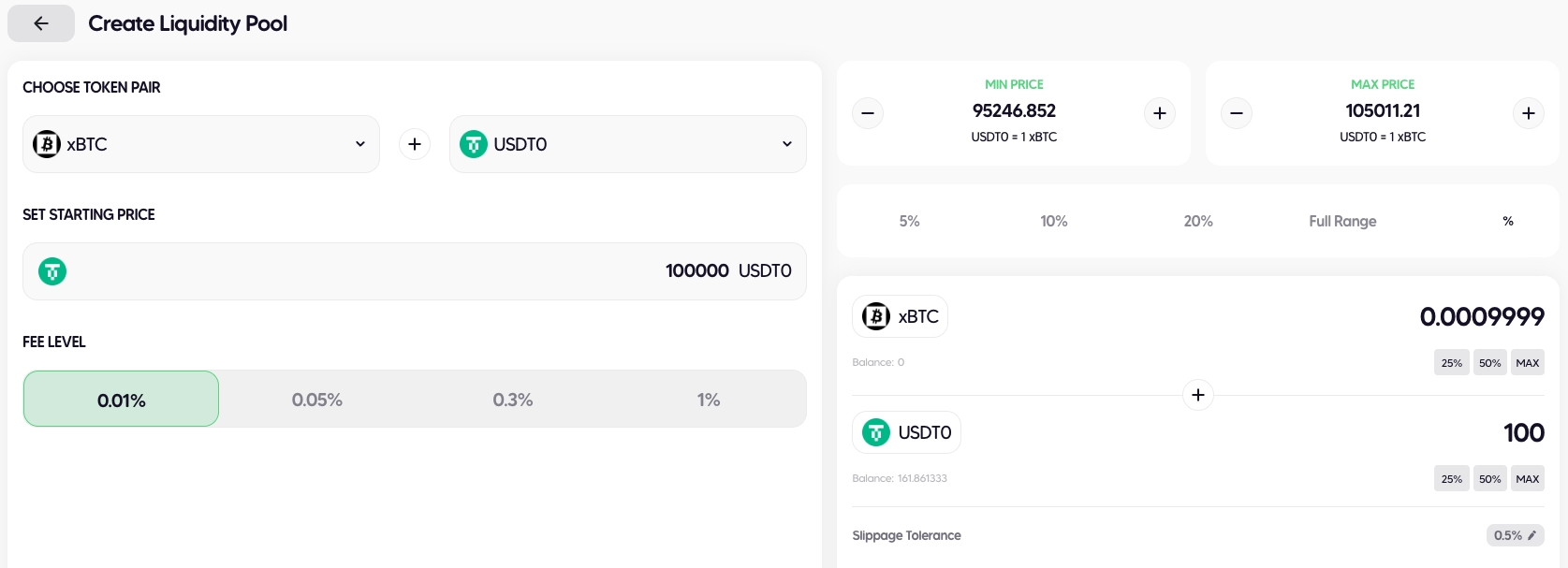Viewport: 1568px width, 568px height.
Task: Select the 0.05% fee level
Action: click(x=317, y=400)
